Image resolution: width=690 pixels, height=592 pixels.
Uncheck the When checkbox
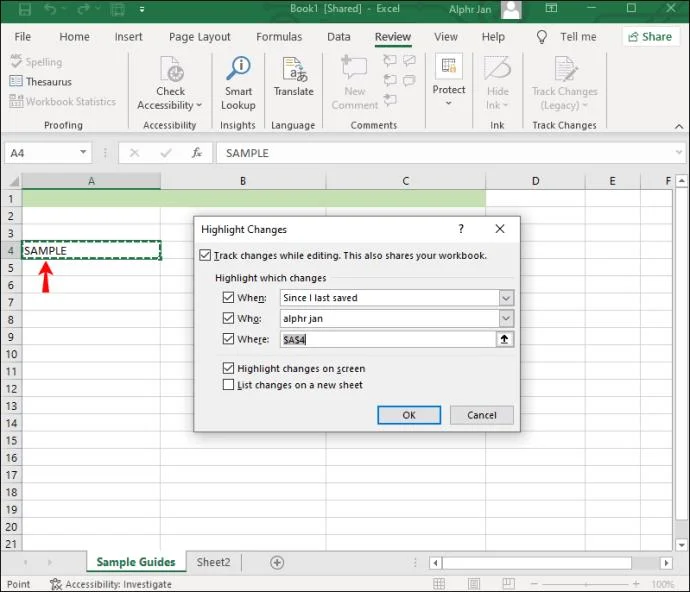228,298
